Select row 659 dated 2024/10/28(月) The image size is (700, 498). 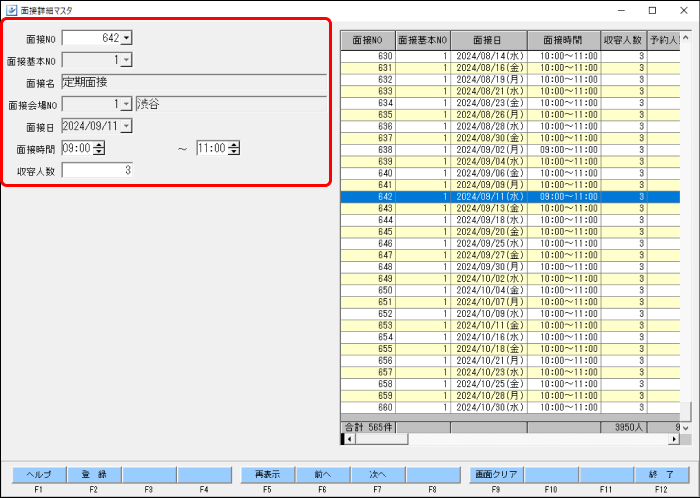tap(510, 395)
